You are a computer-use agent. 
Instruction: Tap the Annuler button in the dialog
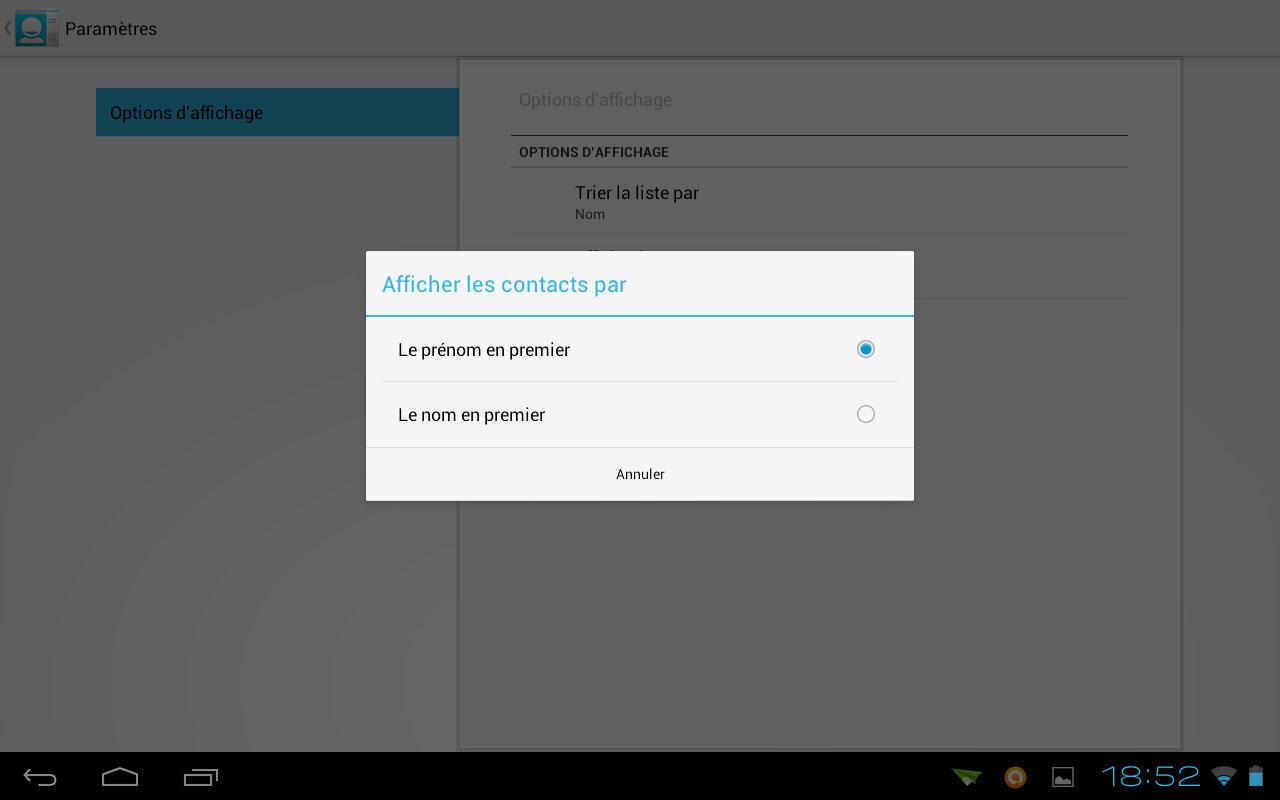tap(640, 474)
